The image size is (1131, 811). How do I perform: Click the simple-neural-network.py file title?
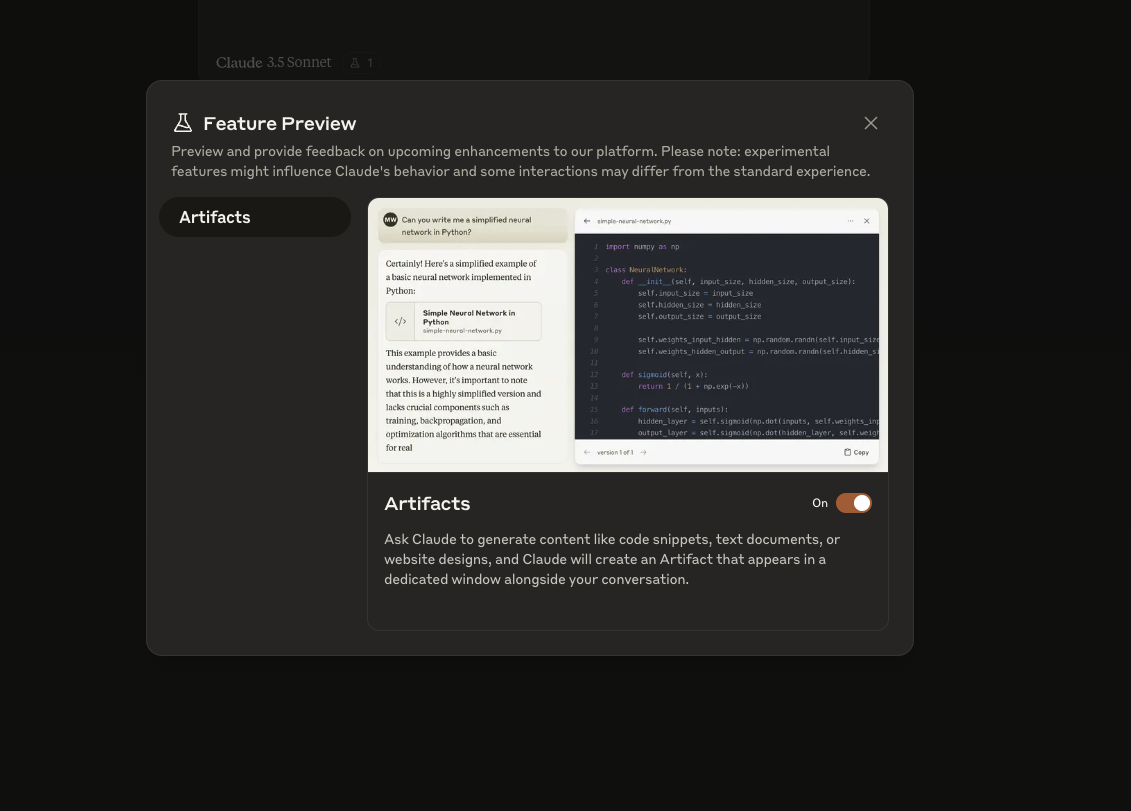634,221
